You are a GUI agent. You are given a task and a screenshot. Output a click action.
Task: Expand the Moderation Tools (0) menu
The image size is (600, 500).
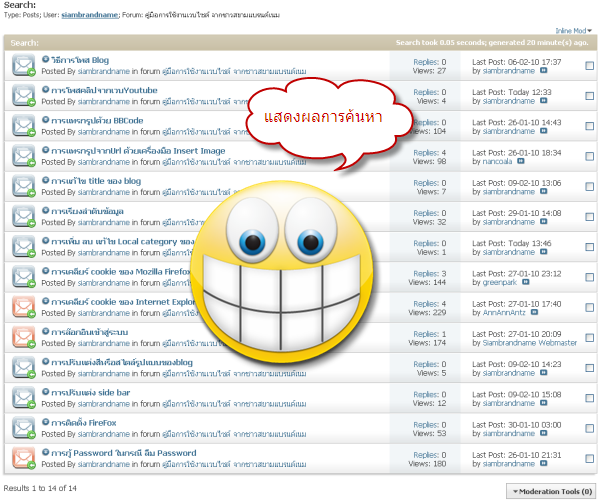[x=552, y=491]
